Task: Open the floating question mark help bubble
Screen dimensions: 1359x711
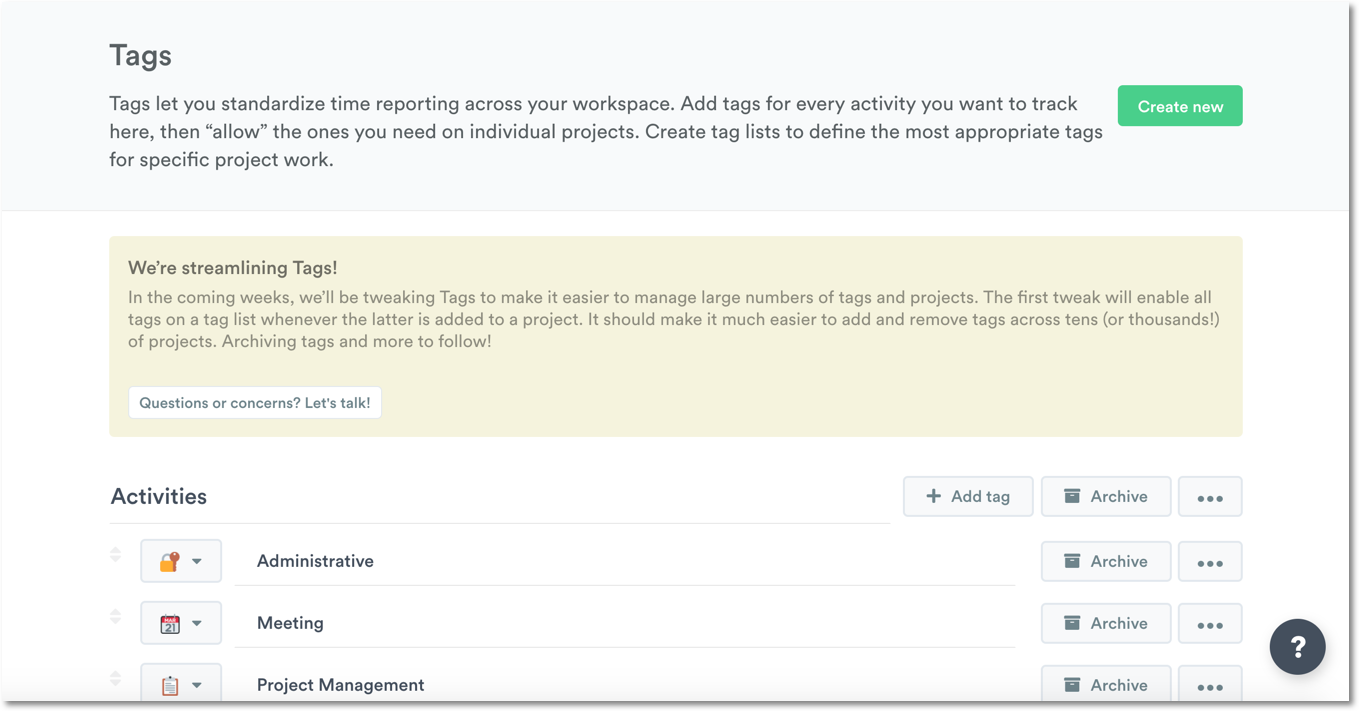Action: pos(1297,646)
